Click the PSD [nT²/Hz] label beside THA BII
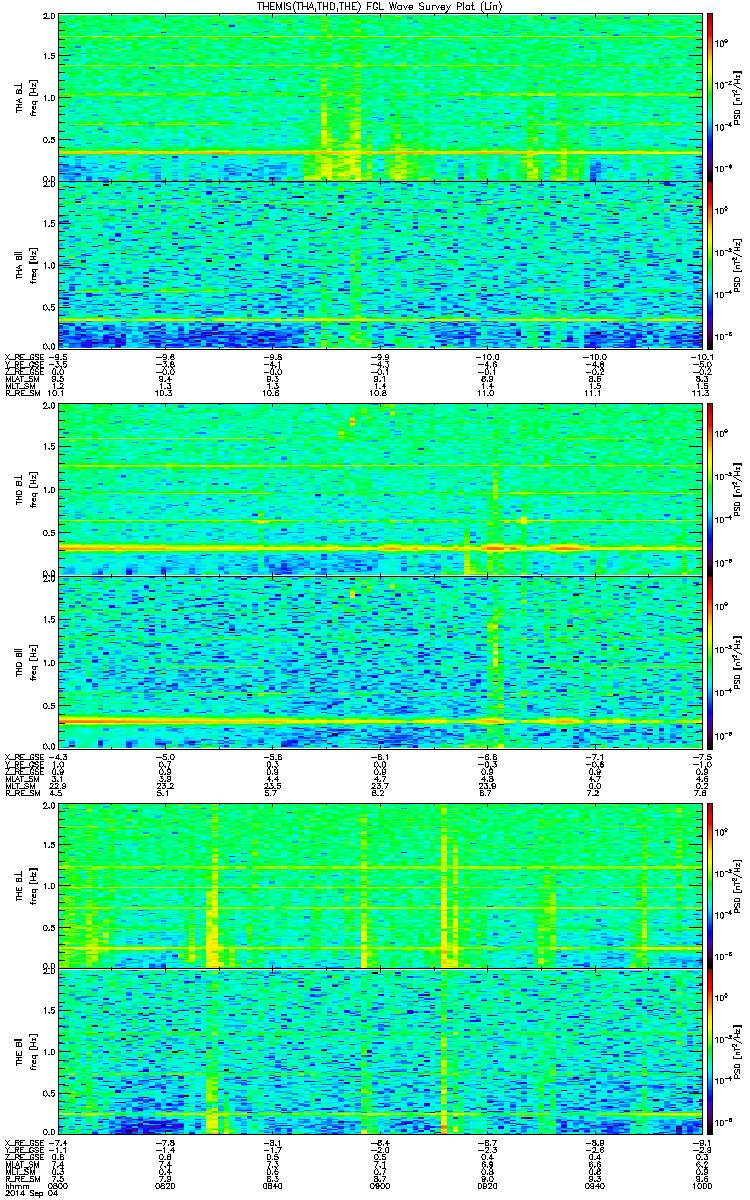Viewport: 750px width, 1200px height. pos(740,266)
